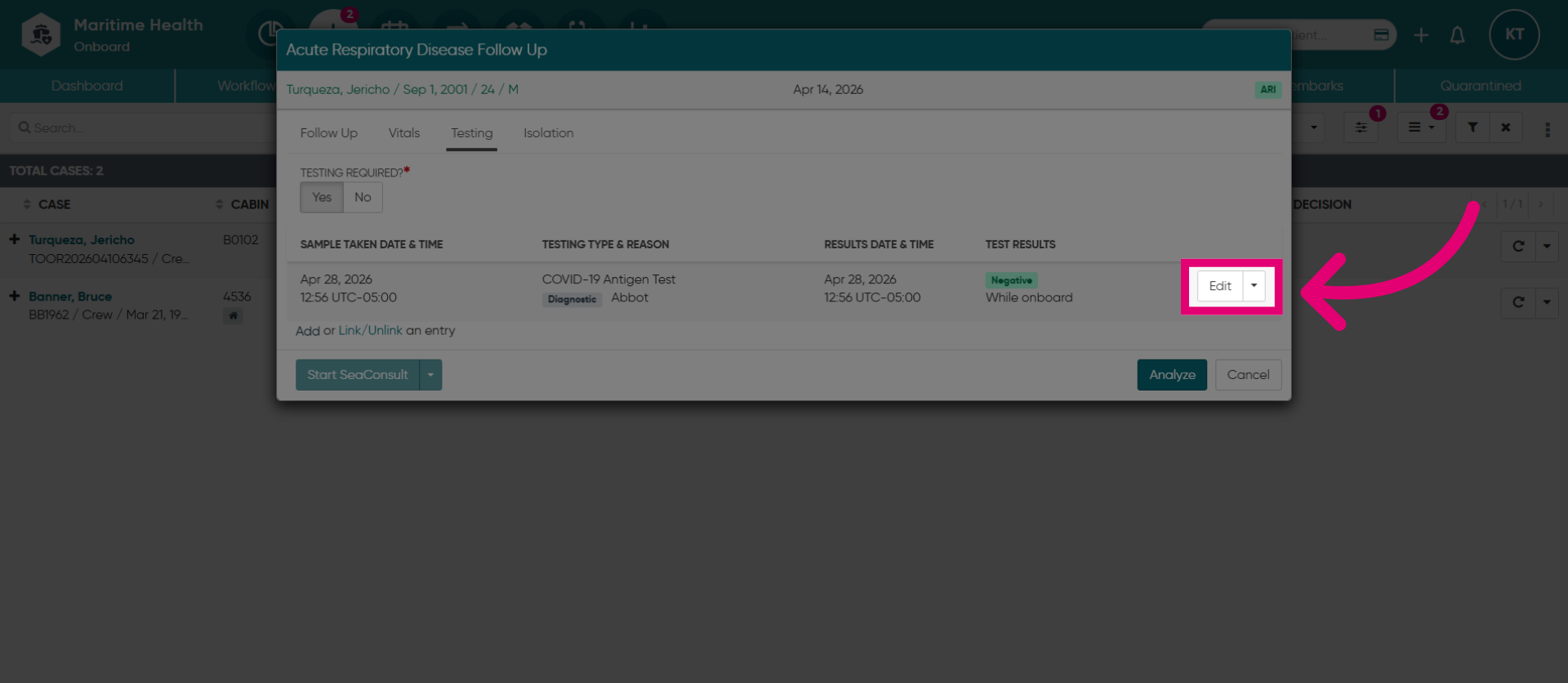Open the Dashboard nav tab
1568x683 pixels.
(x=87, y=86)
